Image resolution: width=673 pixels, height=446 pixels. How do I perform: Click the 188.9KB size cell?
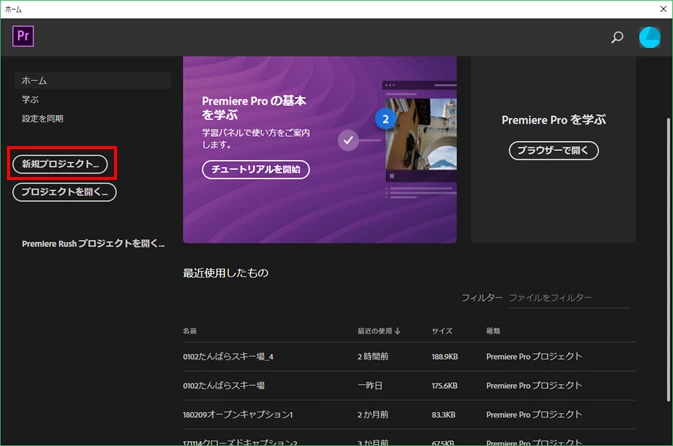pyautogui.click(x=445, y=356)
